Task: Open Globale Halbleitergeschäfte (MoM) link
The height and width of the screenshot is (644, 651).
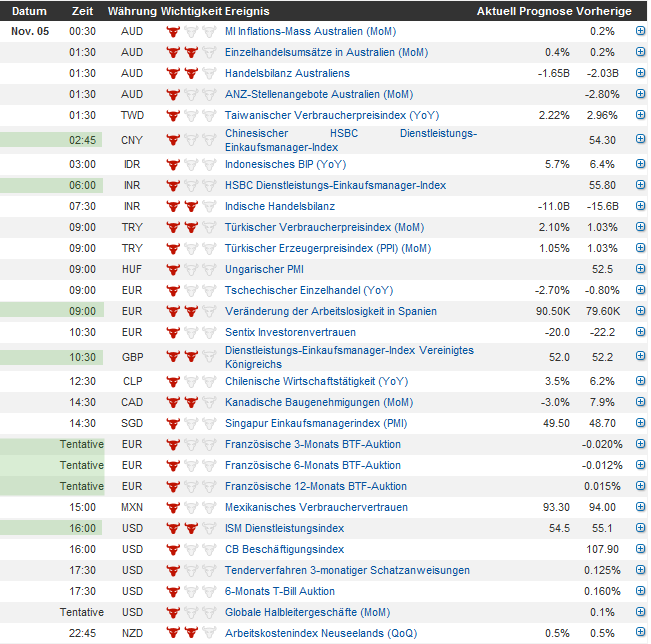Action: 307,612
